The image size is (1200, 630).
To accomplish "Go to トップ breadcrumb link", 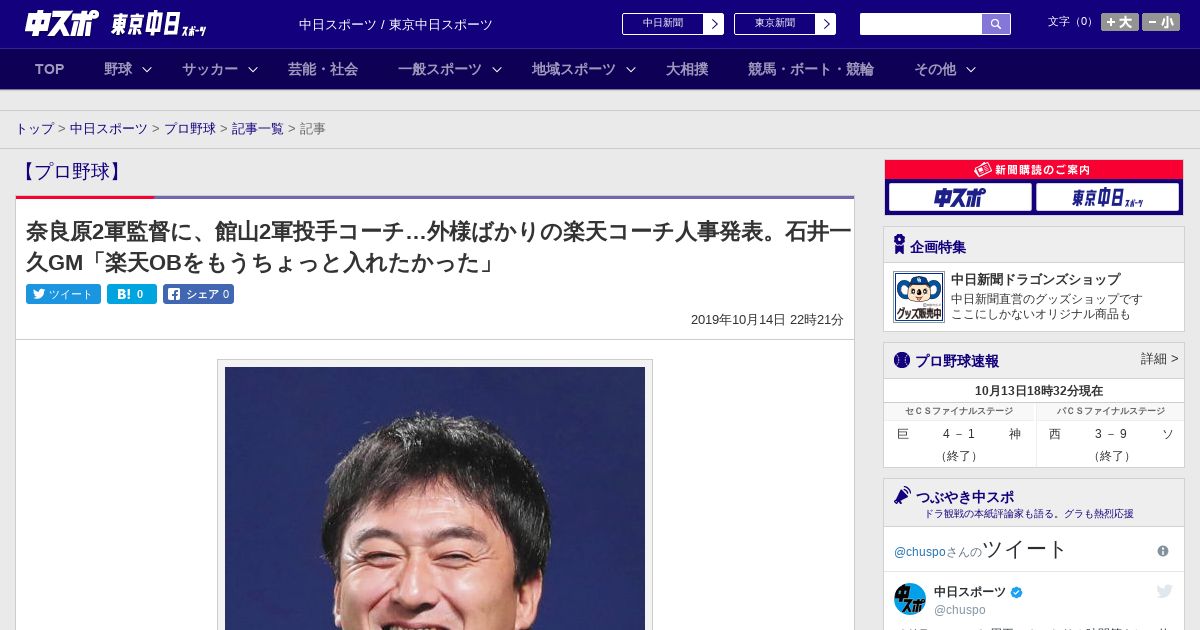I will pos(34,129).
